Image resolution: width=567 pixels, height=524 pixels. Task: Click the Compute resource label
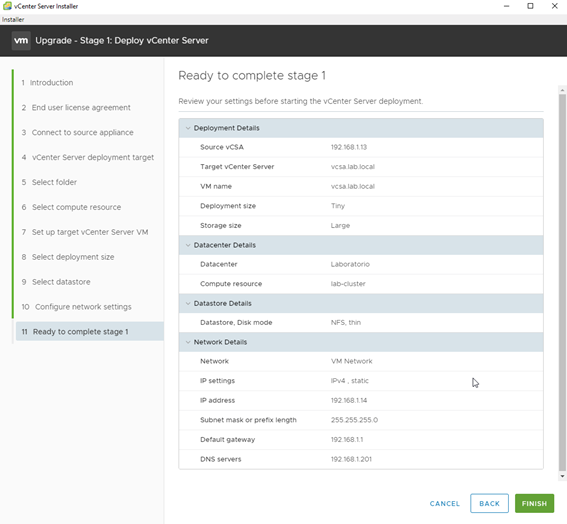[x=231, y=284]
